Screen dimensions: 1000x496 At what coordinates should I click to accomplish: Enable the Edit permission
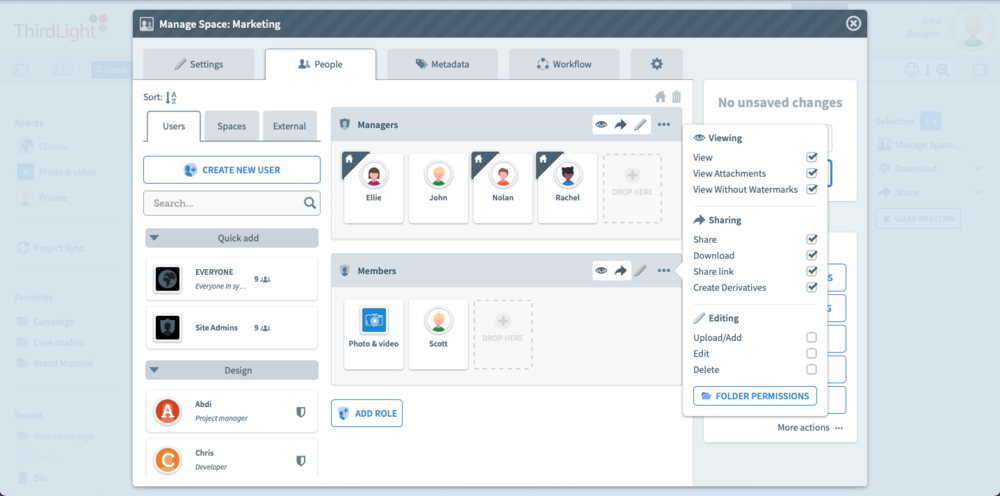point(811,353)
